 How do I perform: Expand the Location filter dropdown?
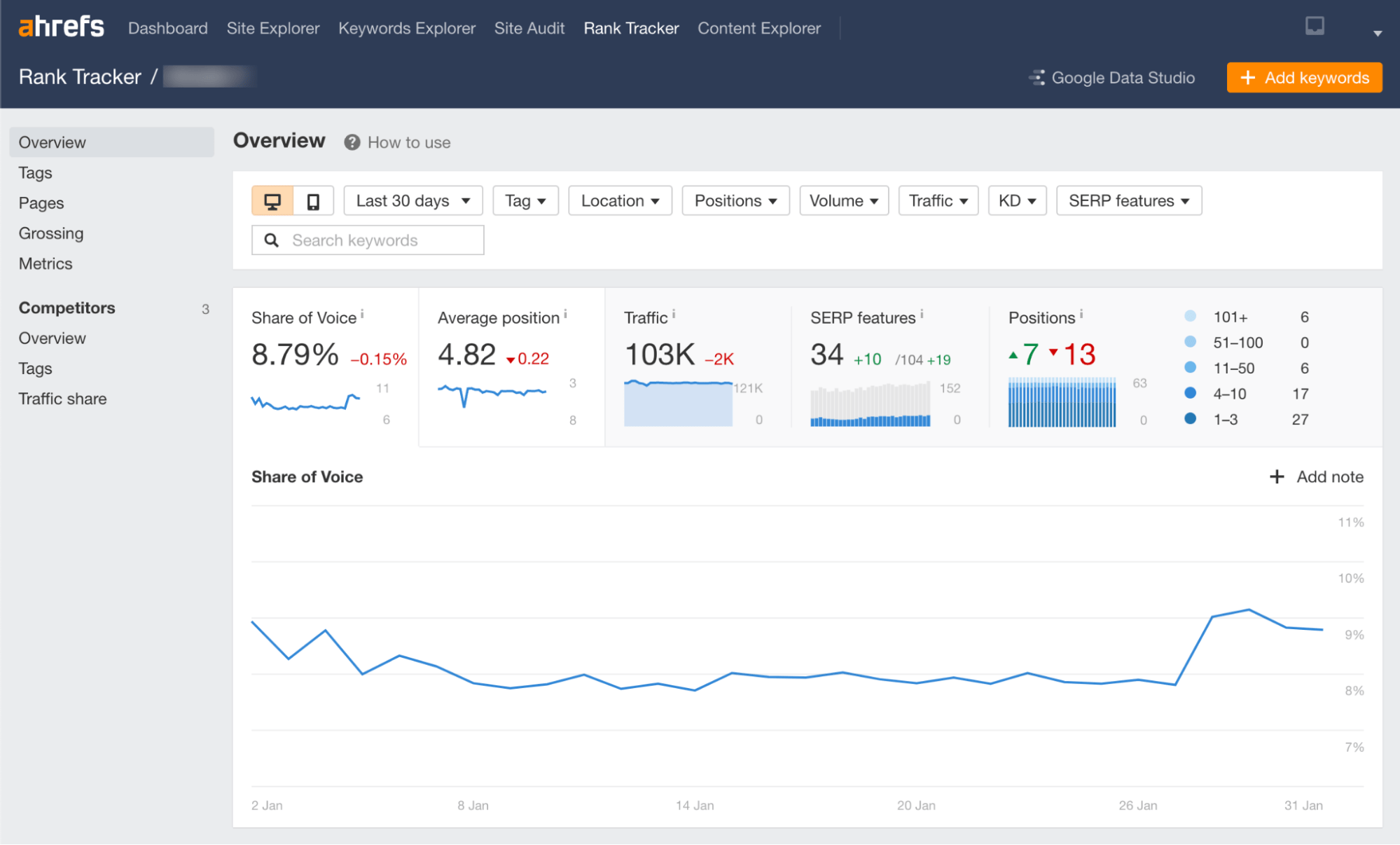tap(618, 199)
